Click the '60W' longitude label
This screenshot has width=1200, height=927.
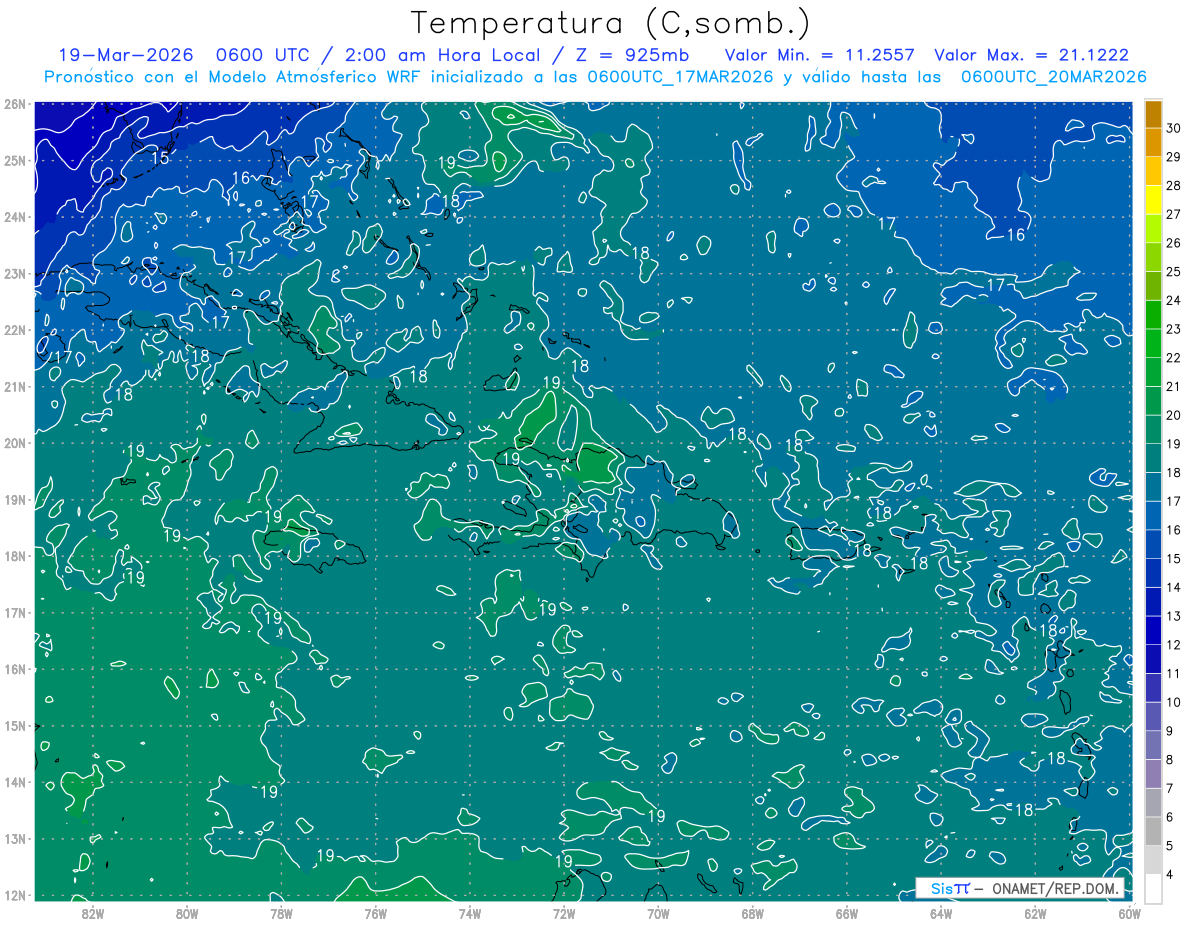pos(1130,912)
